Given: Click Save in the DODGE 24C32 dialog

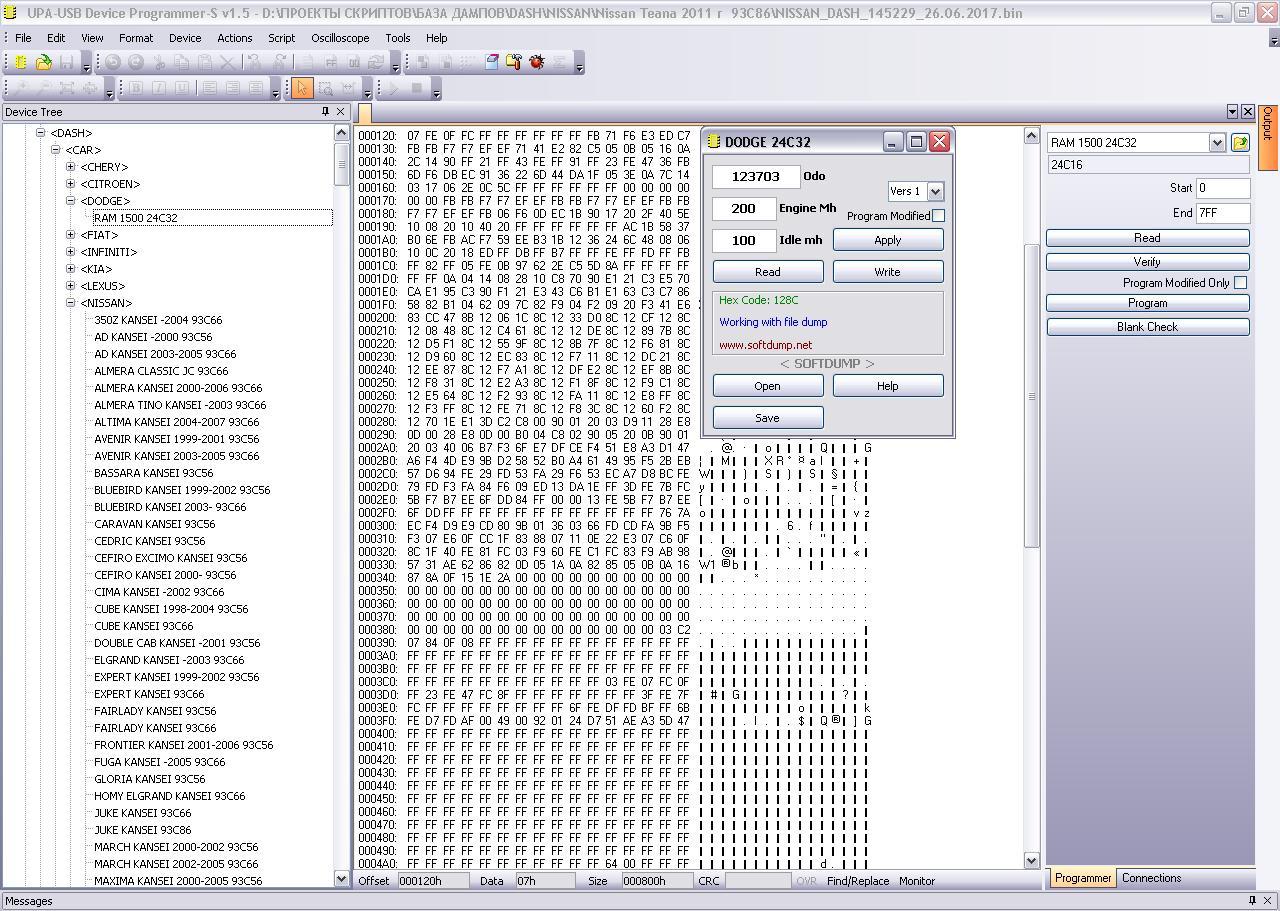Looking at the screenshot, I should coord(768,418).
